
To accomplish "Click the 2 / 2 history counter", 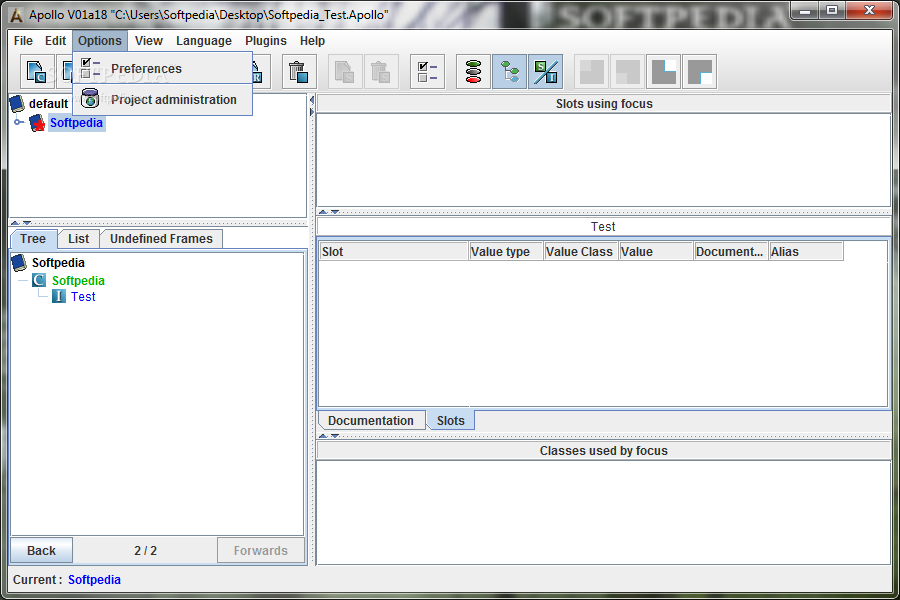I will (x=145, y=551).
